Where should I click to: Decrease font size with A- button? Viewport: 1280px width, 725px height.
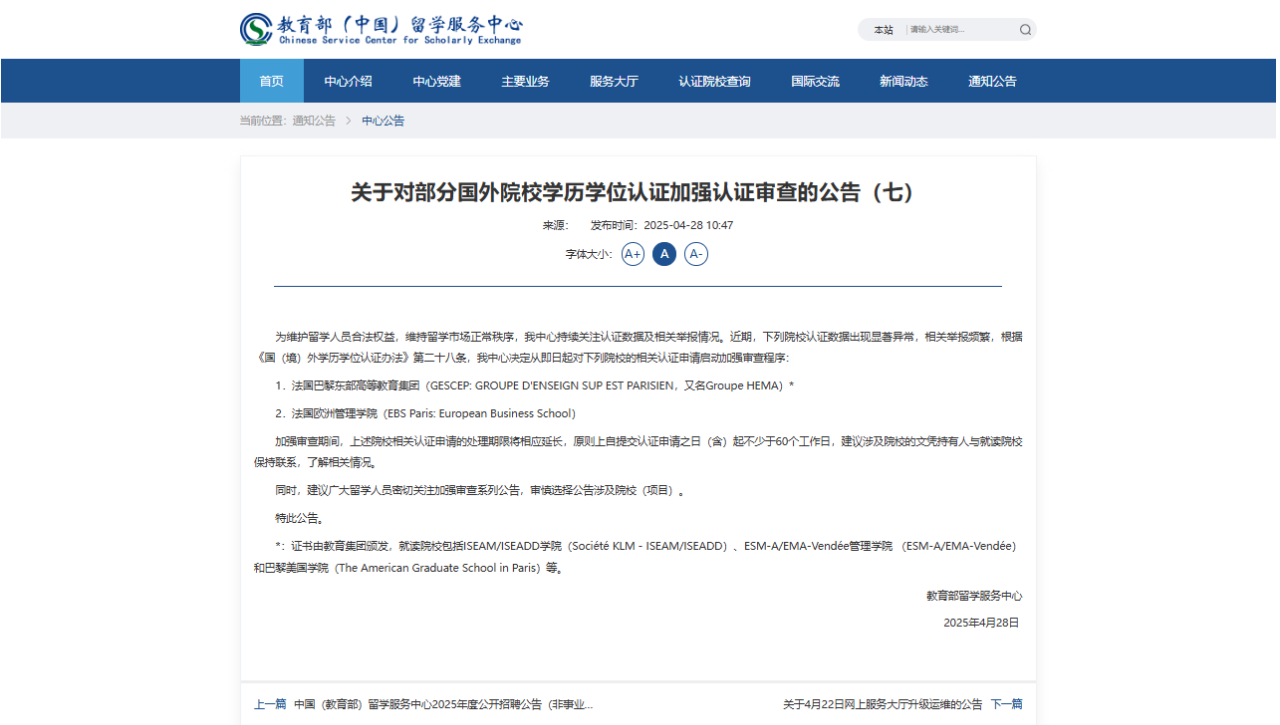point(696,254)
